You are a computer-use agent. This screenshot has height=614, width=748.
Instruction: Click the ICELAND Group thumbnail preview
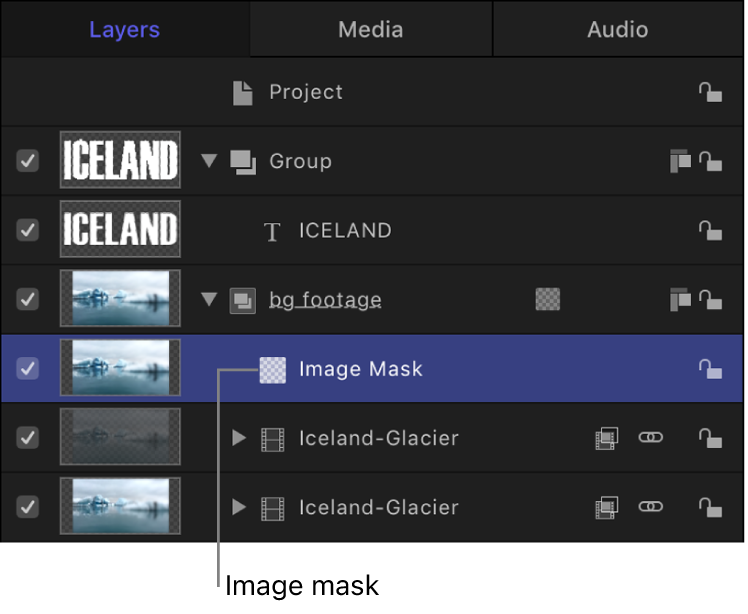click(120, 161)
